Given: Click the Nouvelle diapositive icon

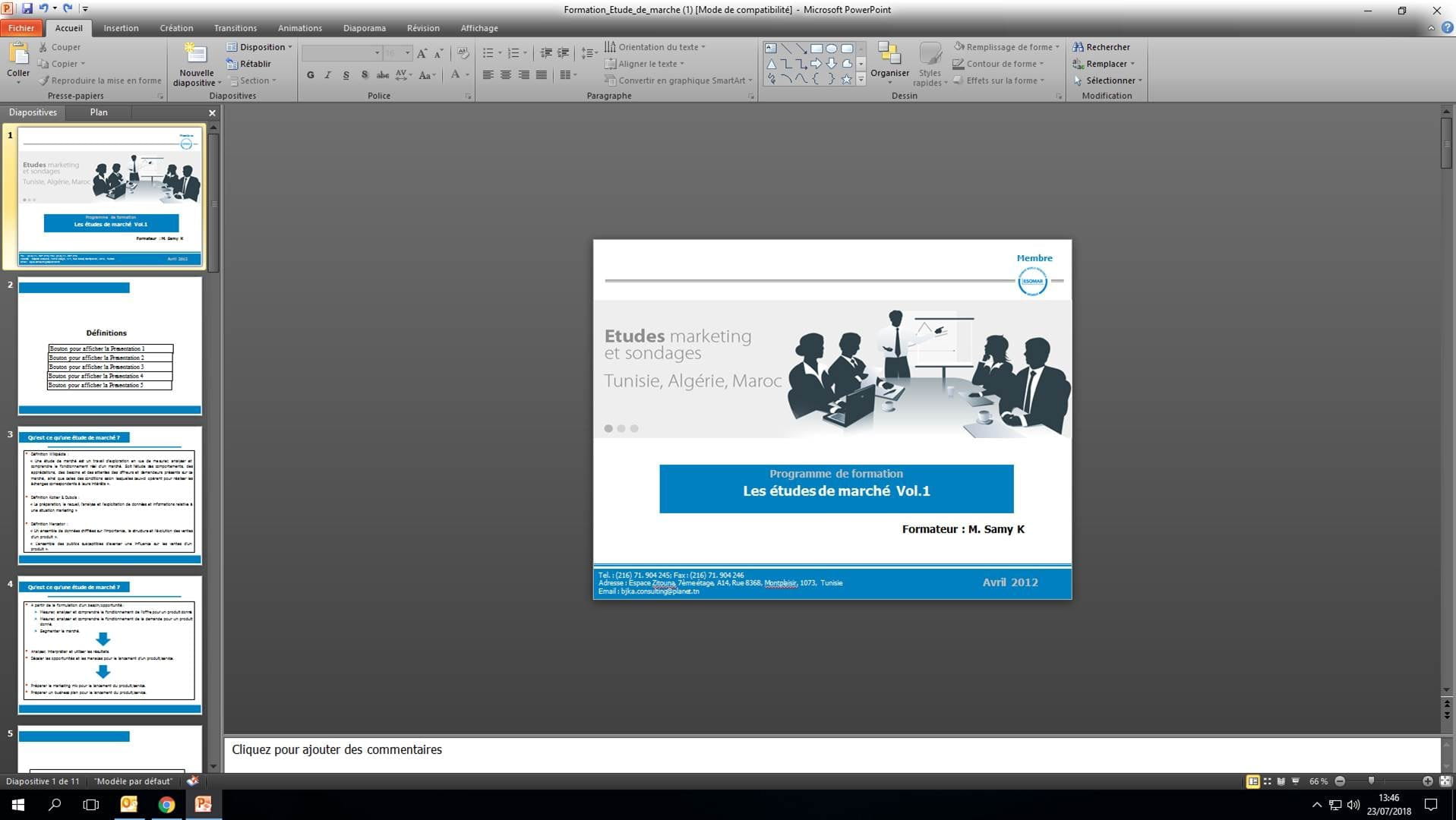Looking at the screenshot, I should pos(195,54).
